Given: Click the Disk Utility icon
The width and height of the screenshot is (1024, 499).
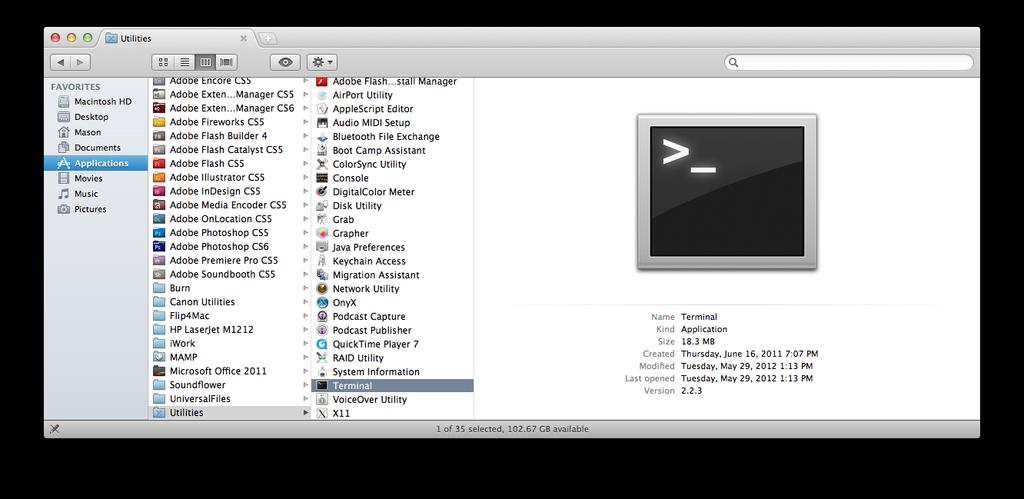Looking at the screenshot, I should tap(322, 206).
